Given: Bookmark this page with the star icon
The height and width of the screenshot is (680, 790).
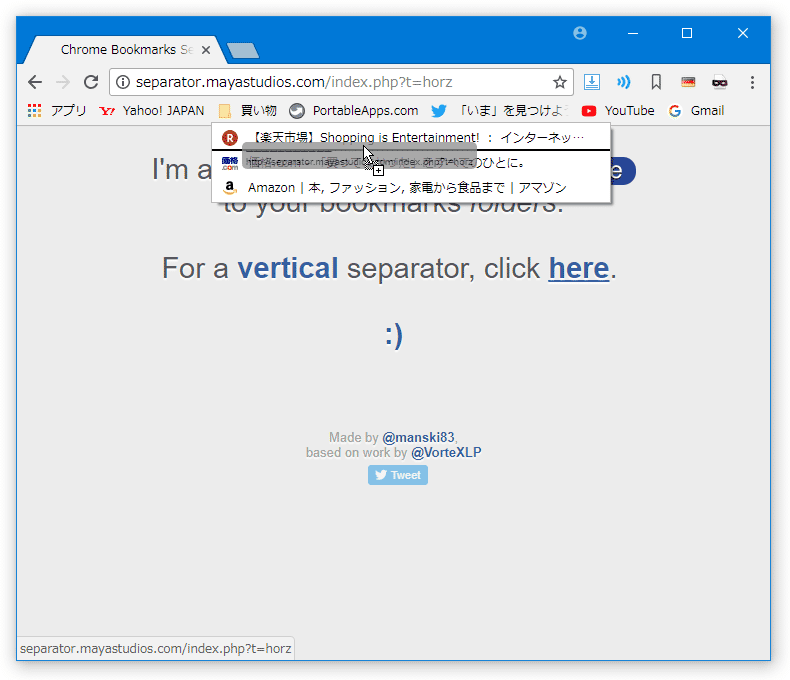Looking at the screenshot, I should 560,82.
